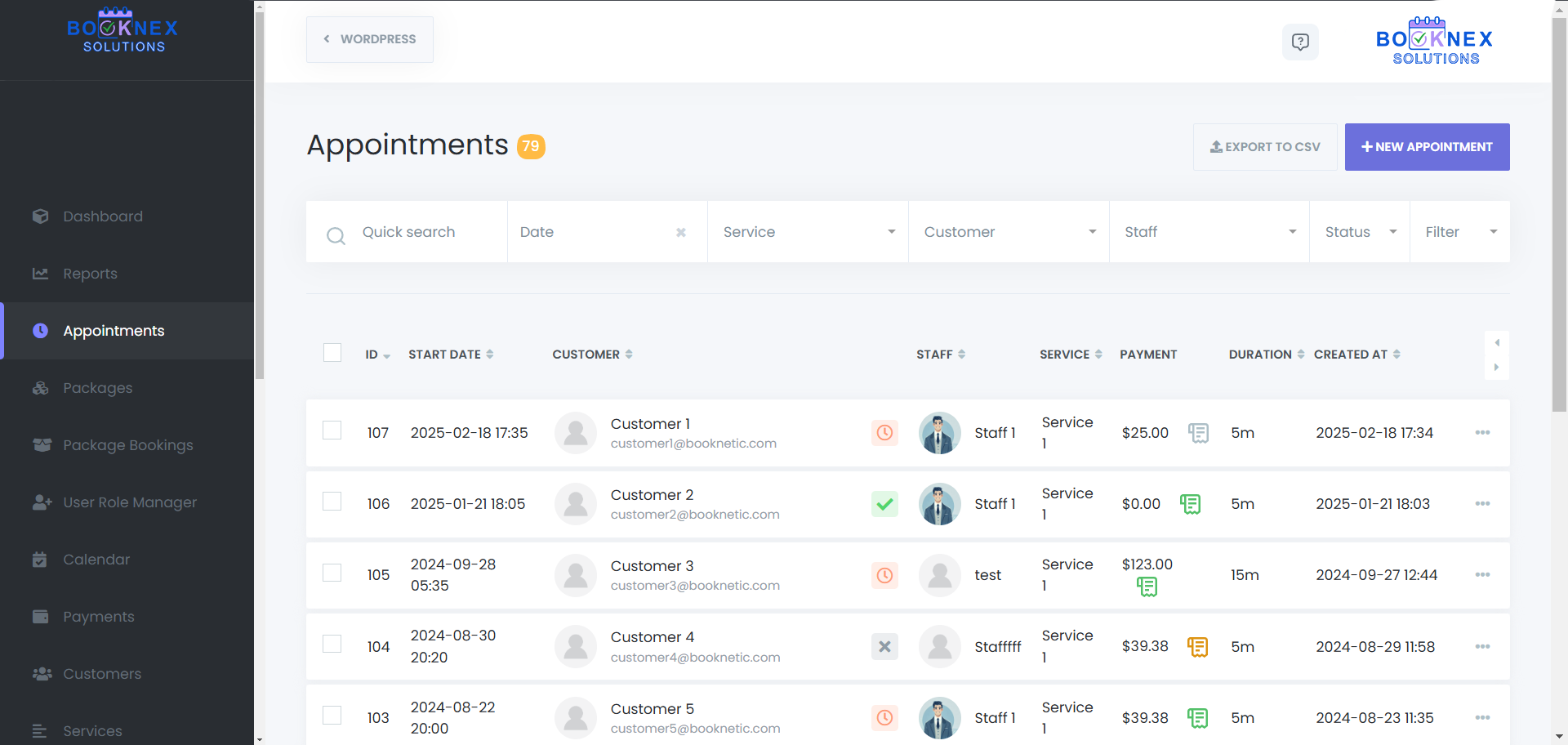The width and height of the screenshot is (1568, 745).
Task: Click the New Appointment button
Action: tap(1427, 147)
